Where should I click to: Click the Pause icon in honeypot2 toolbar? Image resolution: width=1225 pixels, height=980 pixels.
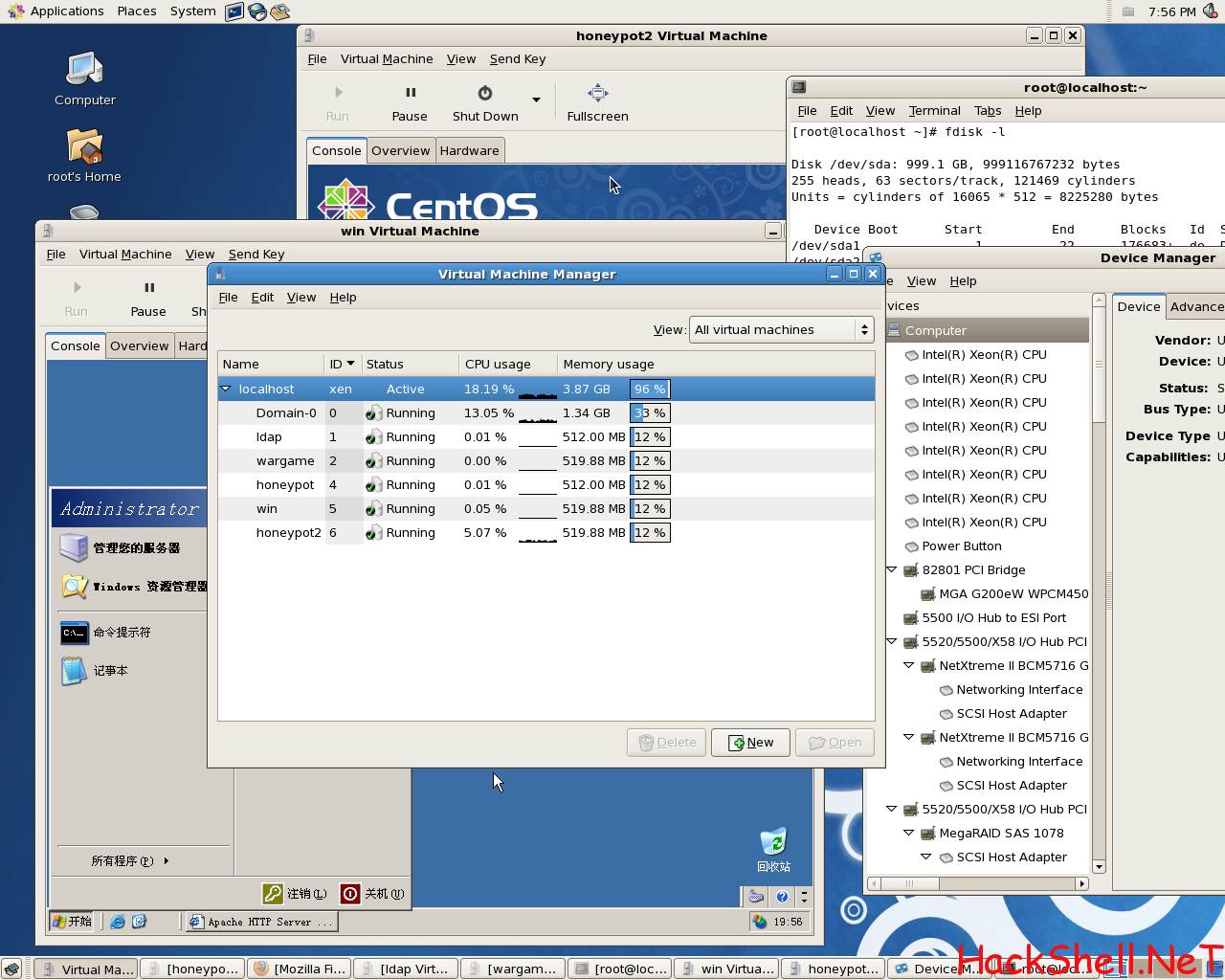click(410, 93)
